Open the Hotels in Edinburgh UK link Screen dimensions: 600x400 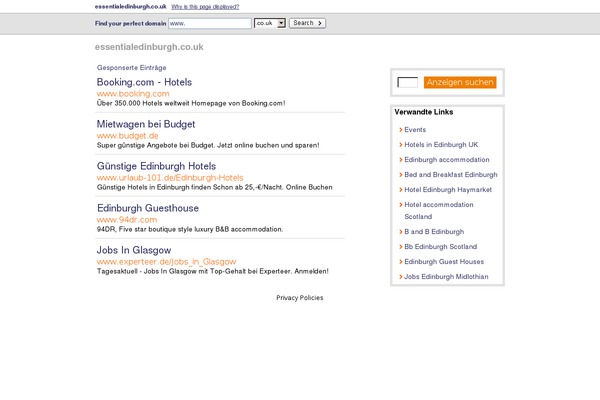tap(441, 145)
